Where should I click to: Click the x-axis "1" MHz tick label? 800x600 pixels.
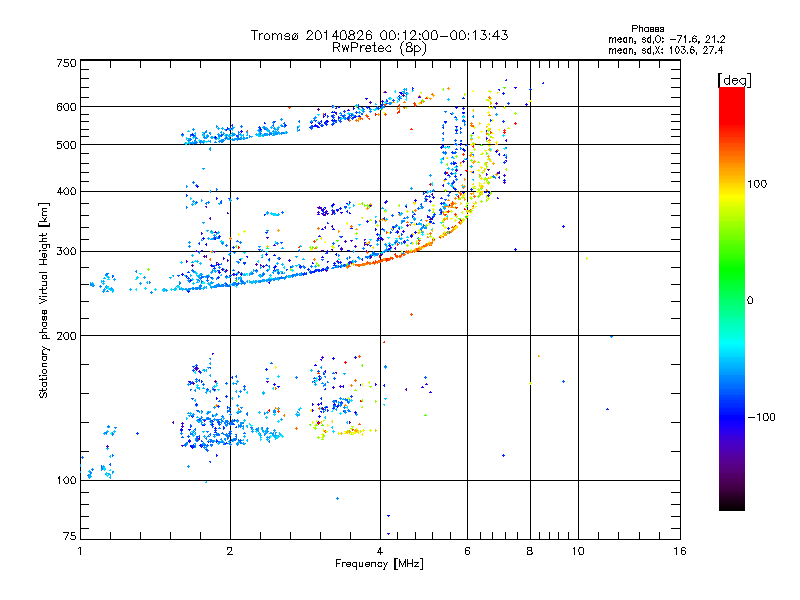[80, 551]
